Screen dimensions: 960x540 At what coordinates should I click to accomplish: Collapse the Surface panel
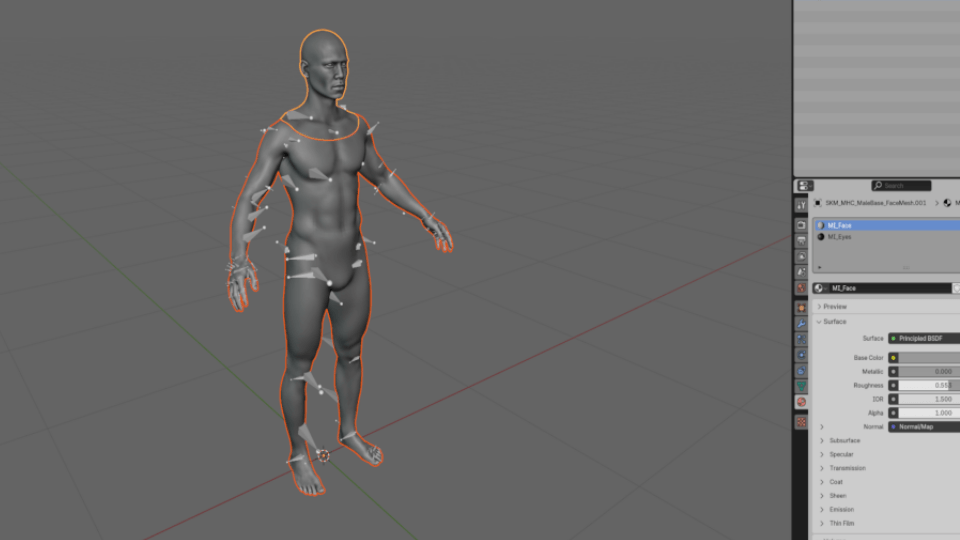click(834, 322)
